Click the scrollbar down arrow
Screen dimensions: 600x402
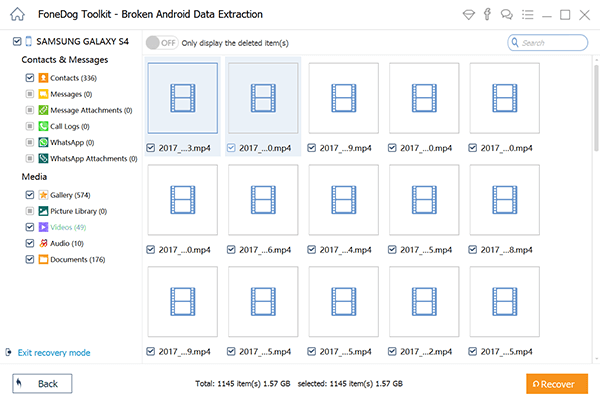596,359
